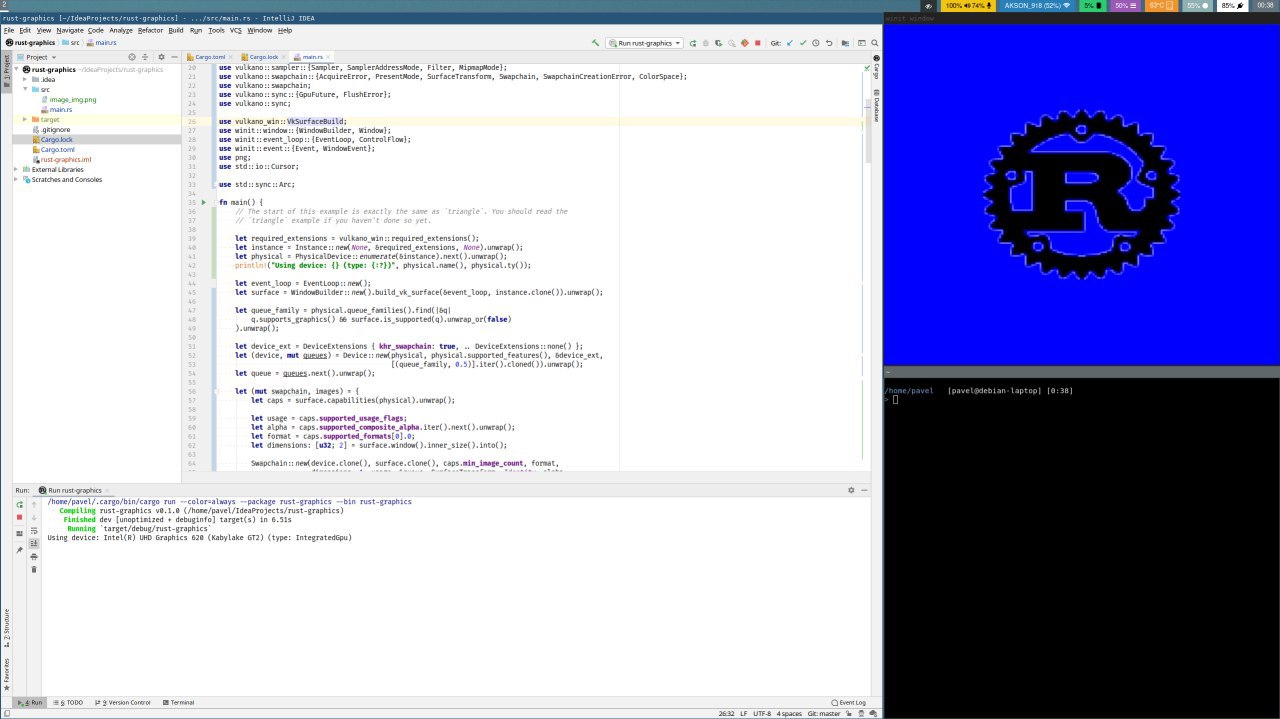Click the run gutter arrow beside fn main
This screenshot has width=1280, height=719.
204,202
